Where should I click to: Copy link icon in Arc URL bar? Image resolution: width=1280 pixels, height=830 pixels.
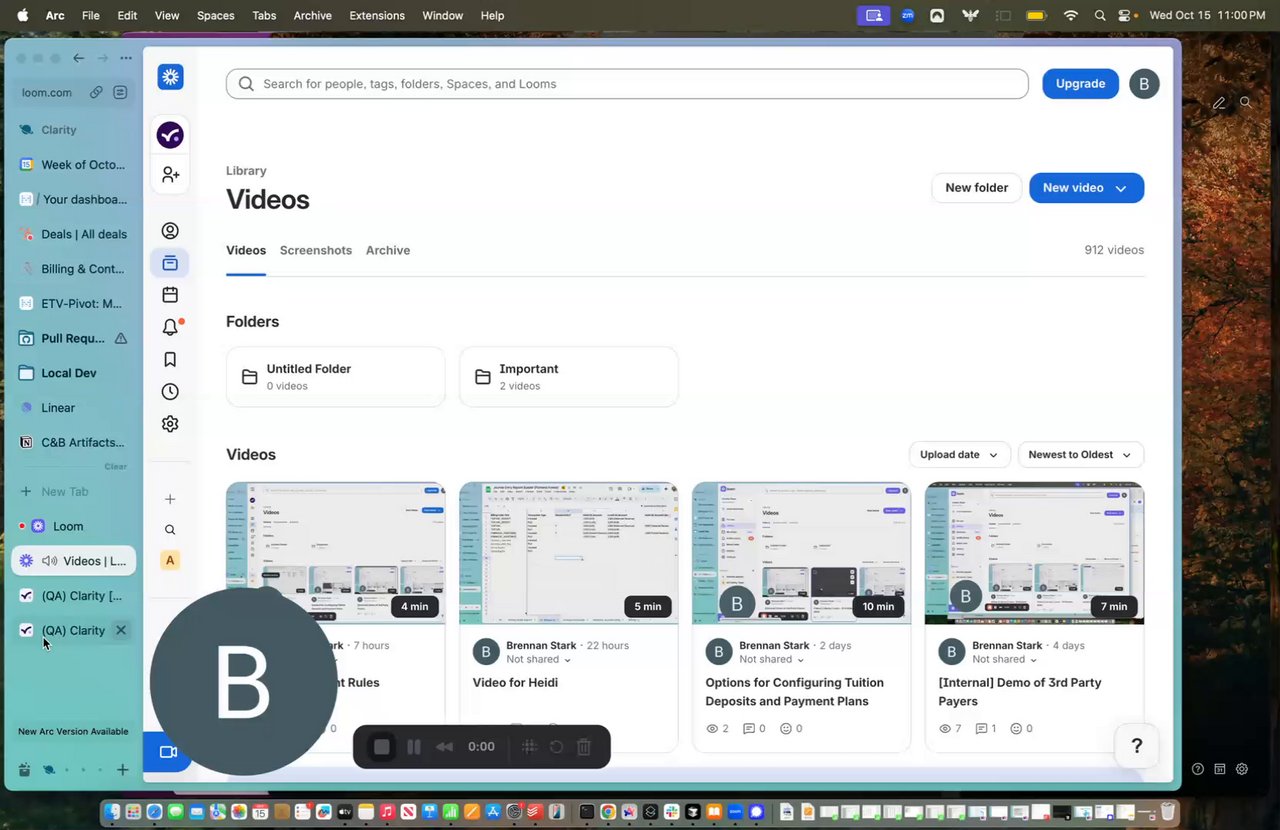96,92
